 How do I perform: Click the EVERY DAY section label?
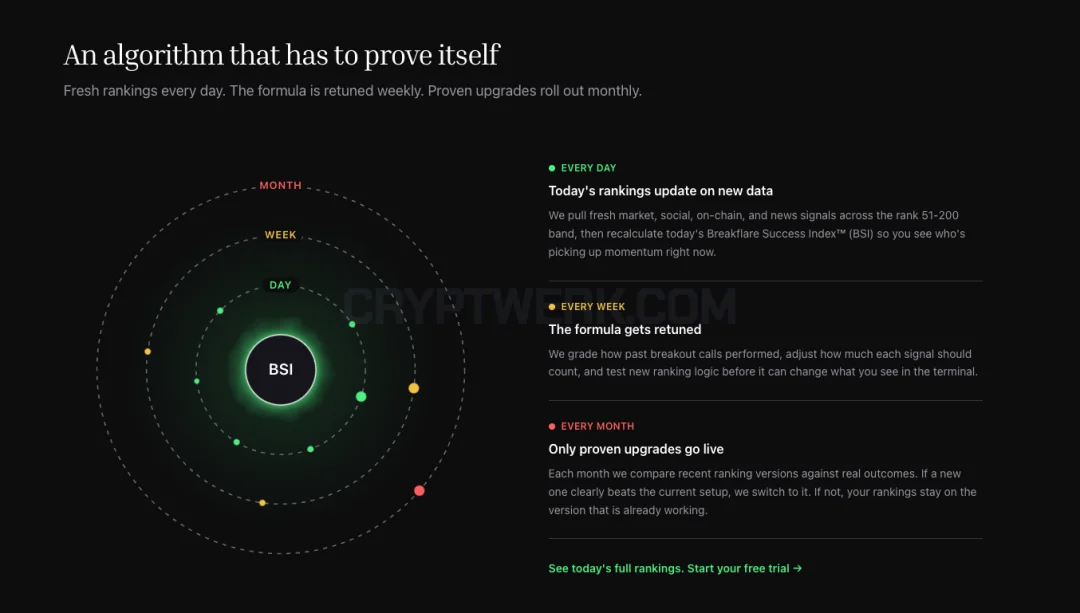pyautogui.click(x=588, y=168)
